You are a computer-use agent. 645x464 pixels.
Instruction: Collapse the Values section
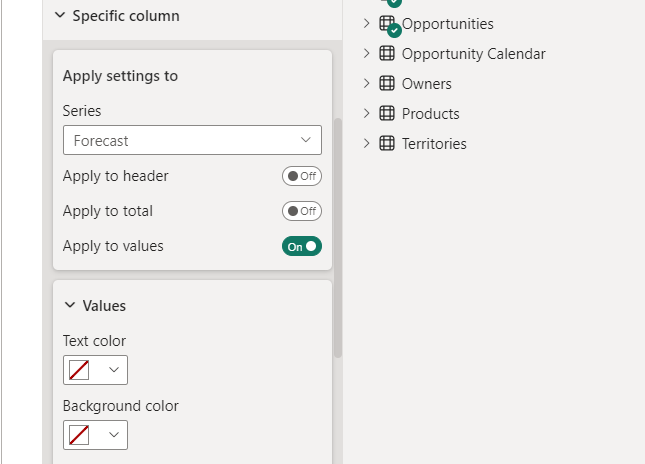pos(70,306)
